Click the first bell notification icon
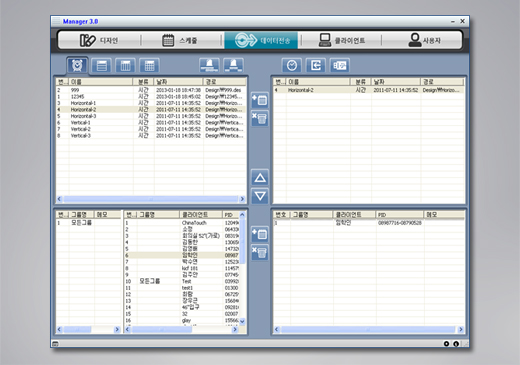Screen dimensions: 520x365 tap(209, 65)
